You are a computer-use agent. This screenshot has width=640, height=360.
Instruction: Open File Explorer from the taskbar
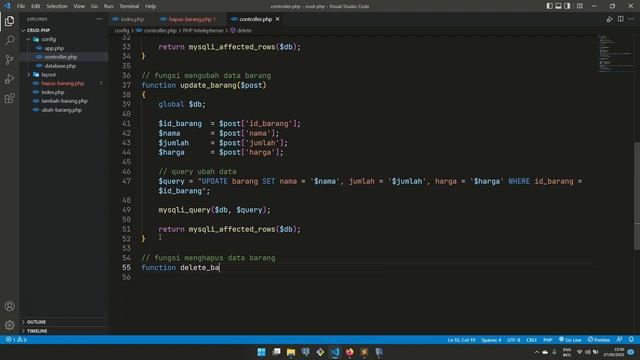click(x=291, y=352)
